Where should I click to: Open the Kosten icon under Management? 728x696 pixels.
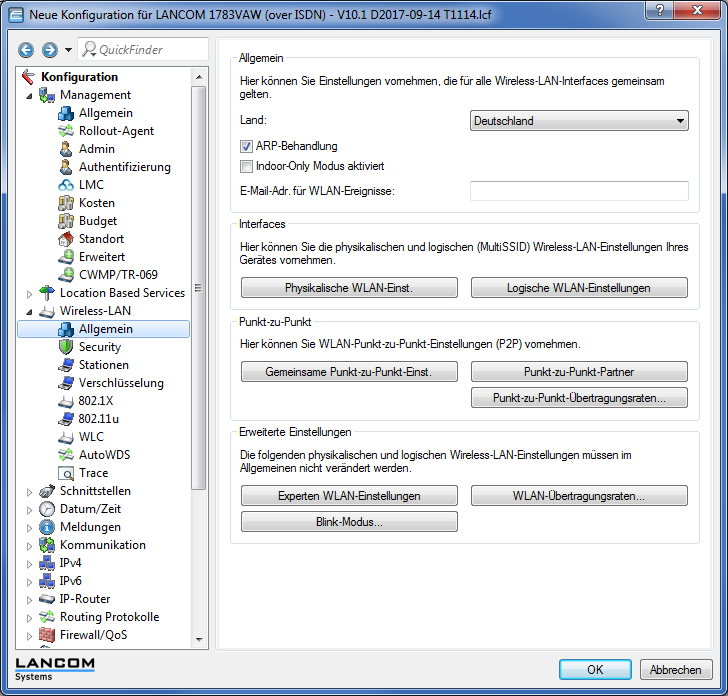click(x=66, y=203)
